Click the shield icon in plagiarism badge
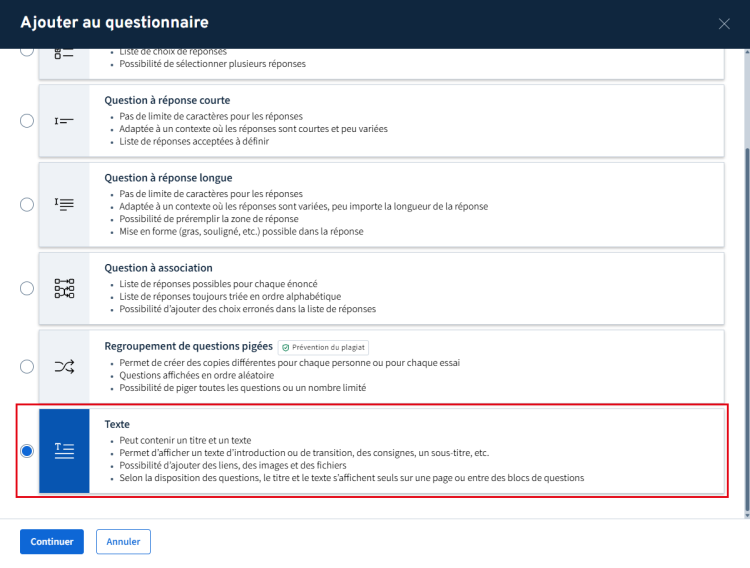750x568 pixels. pos(286,347)
